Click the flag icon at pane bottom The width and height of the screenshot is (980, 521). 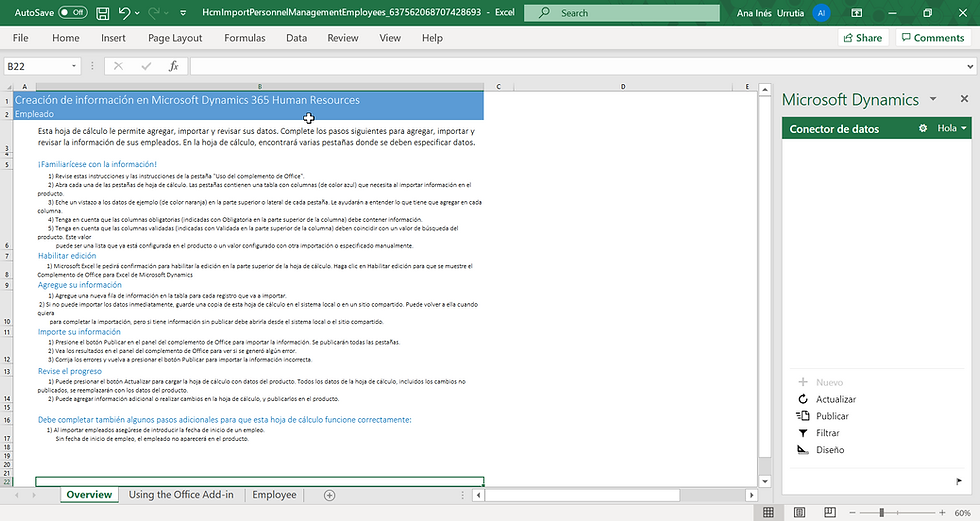pos(959,481)
